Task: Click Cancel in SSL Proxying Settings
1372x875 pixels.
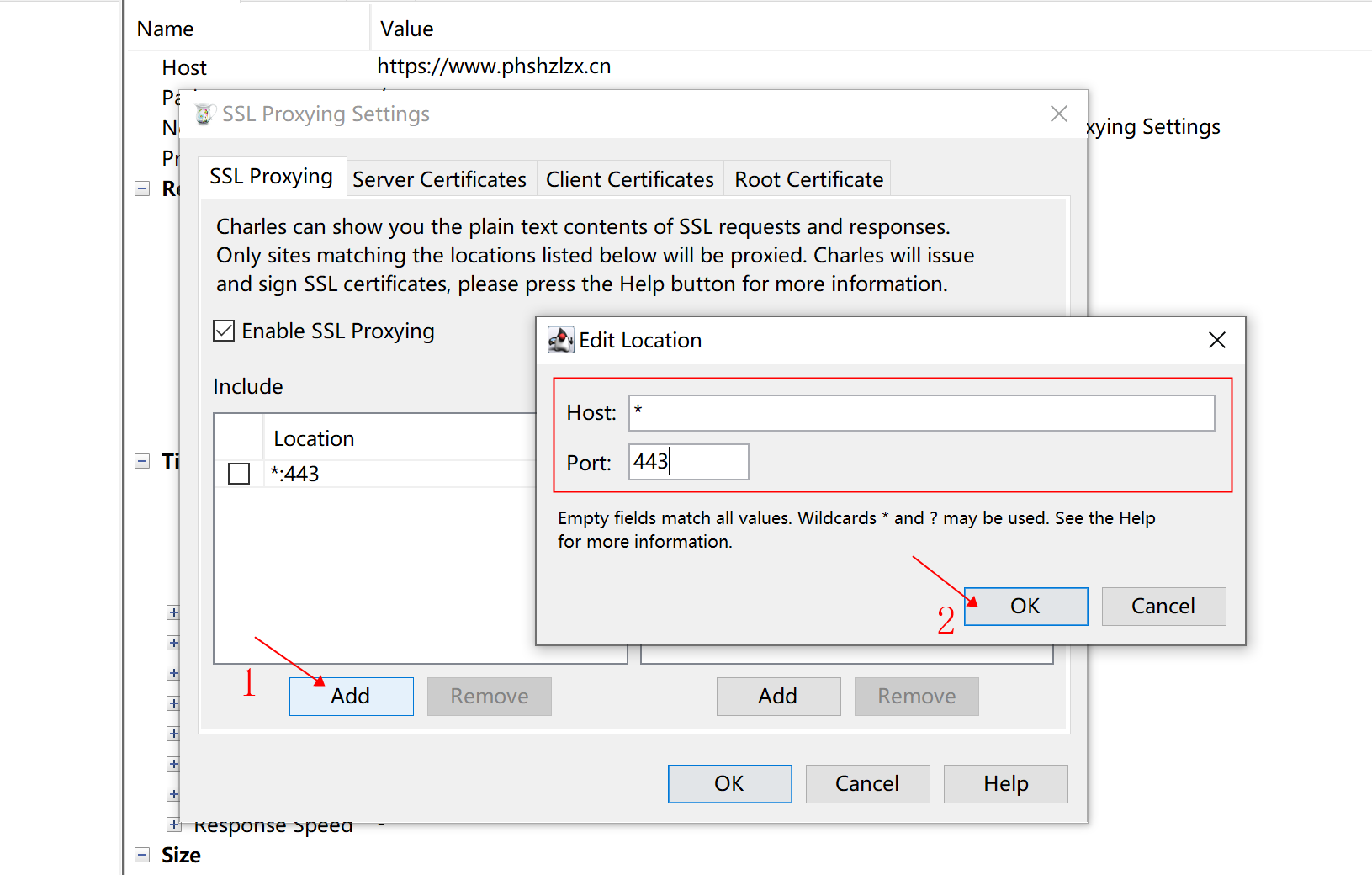Action: click(867, 783)
